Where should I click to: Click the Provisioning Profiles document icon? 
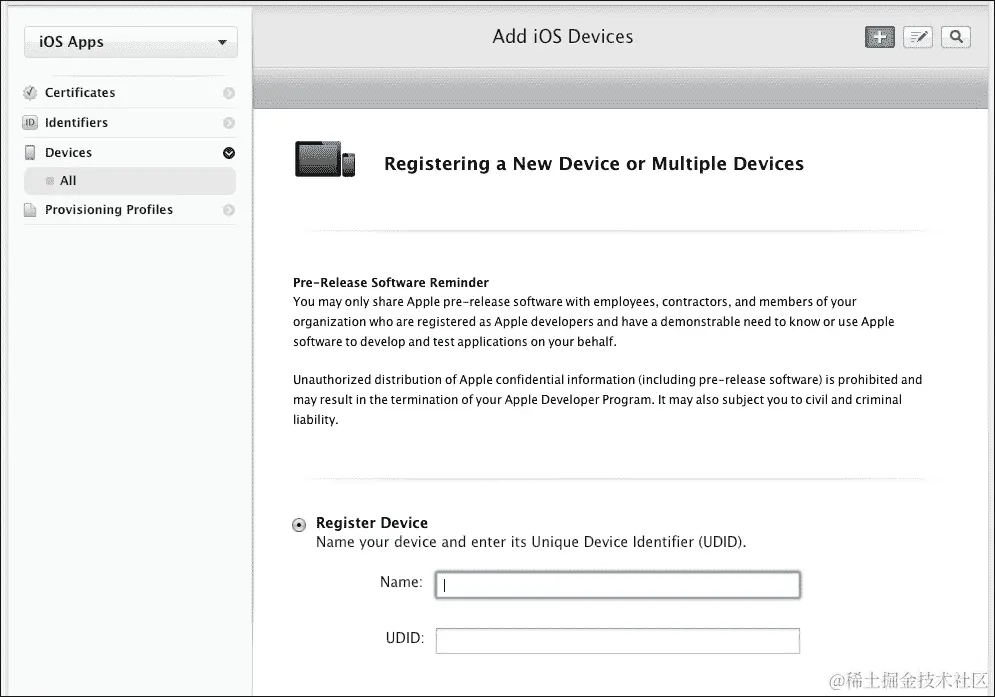30,209
